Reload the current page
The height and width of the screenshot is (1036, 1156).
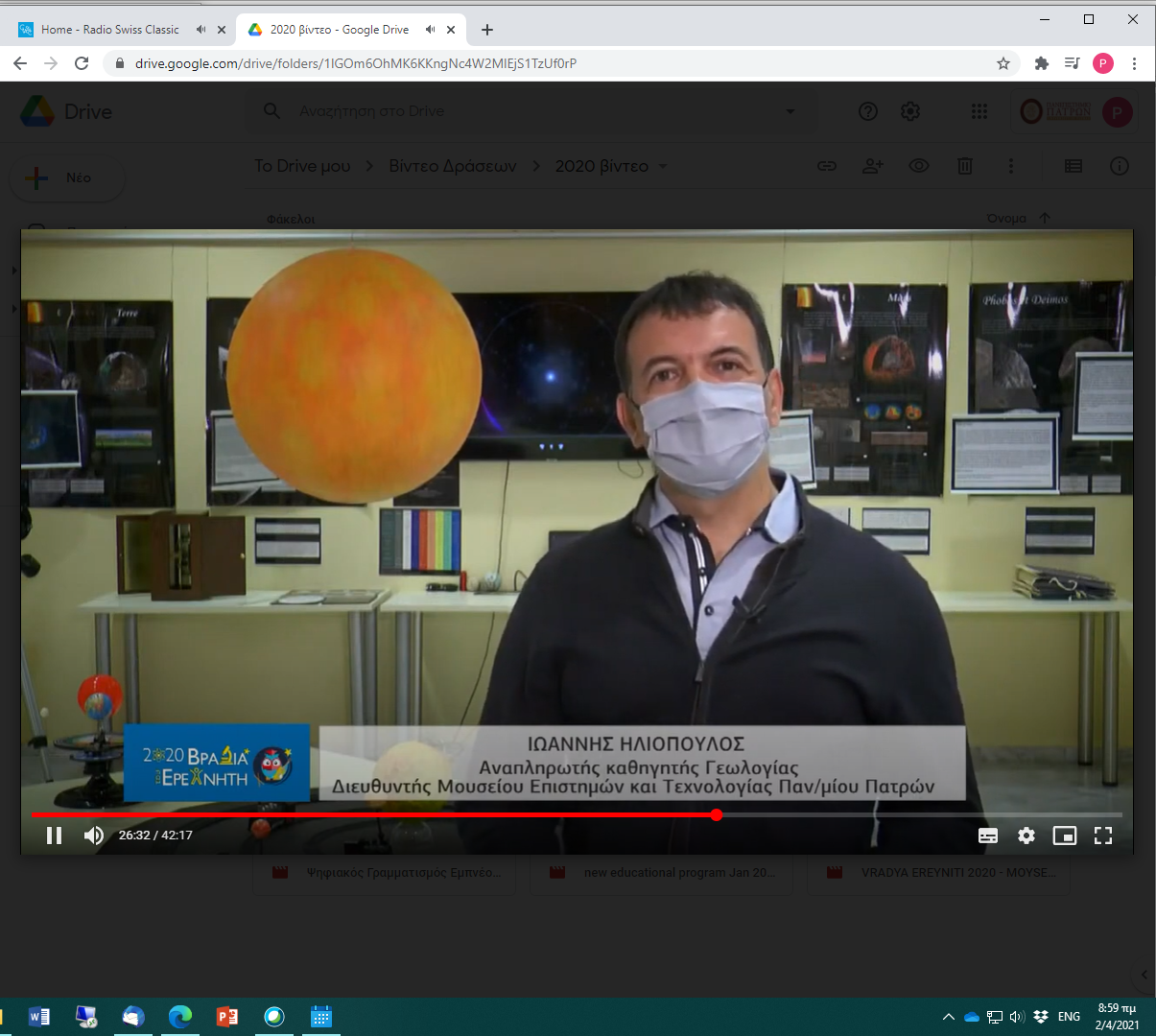coord(82,63)
